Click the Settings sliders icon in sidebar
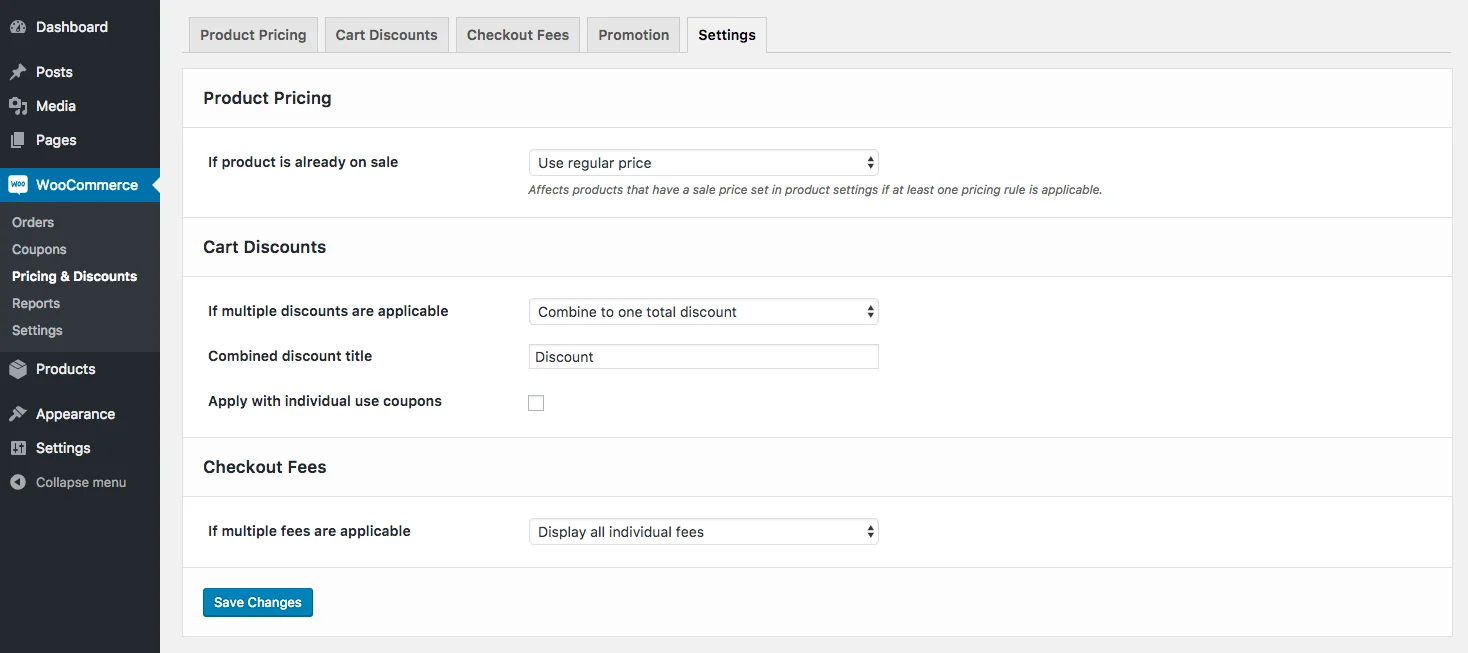 18,448
